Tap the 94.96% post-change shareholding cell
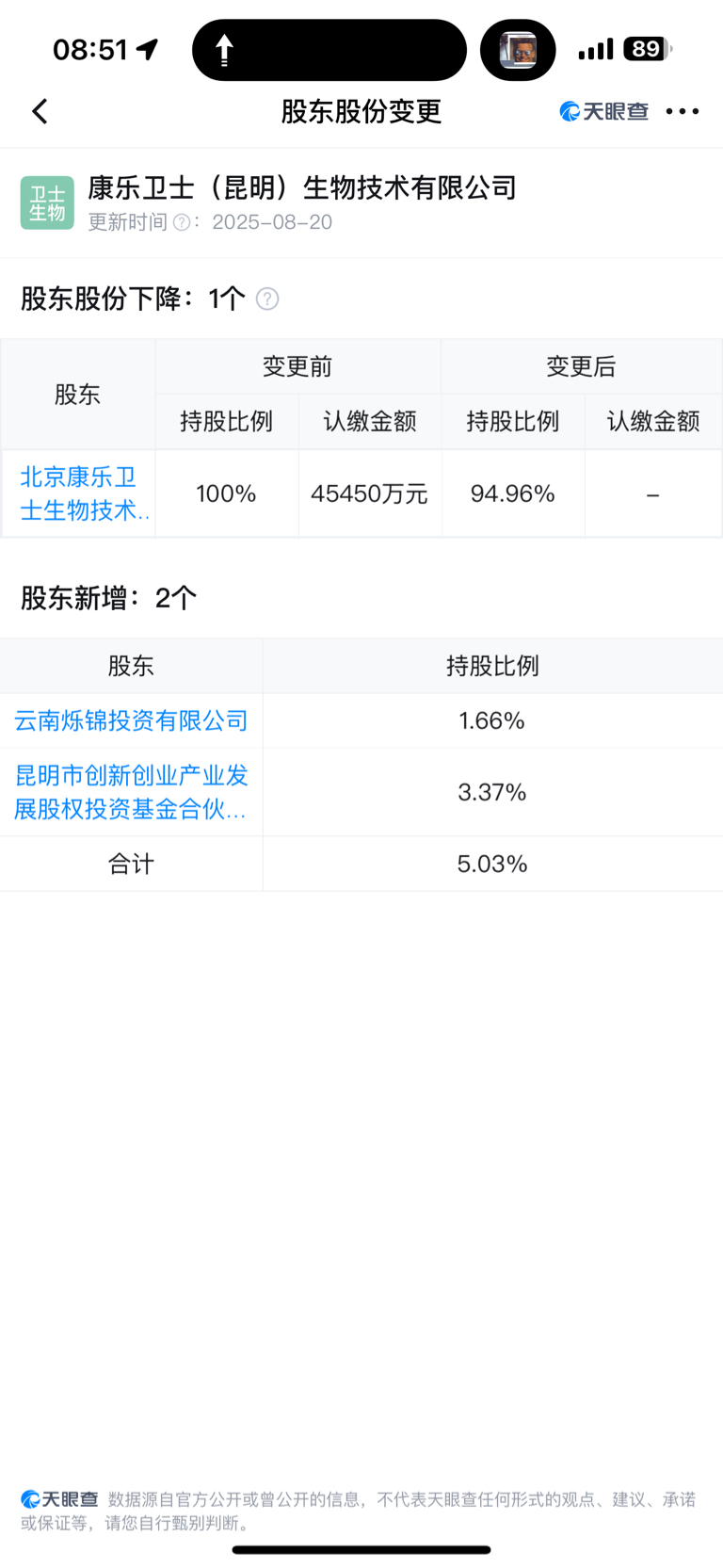The height and width of the screenshot is (1568, 723). click(x=513, y=493)
